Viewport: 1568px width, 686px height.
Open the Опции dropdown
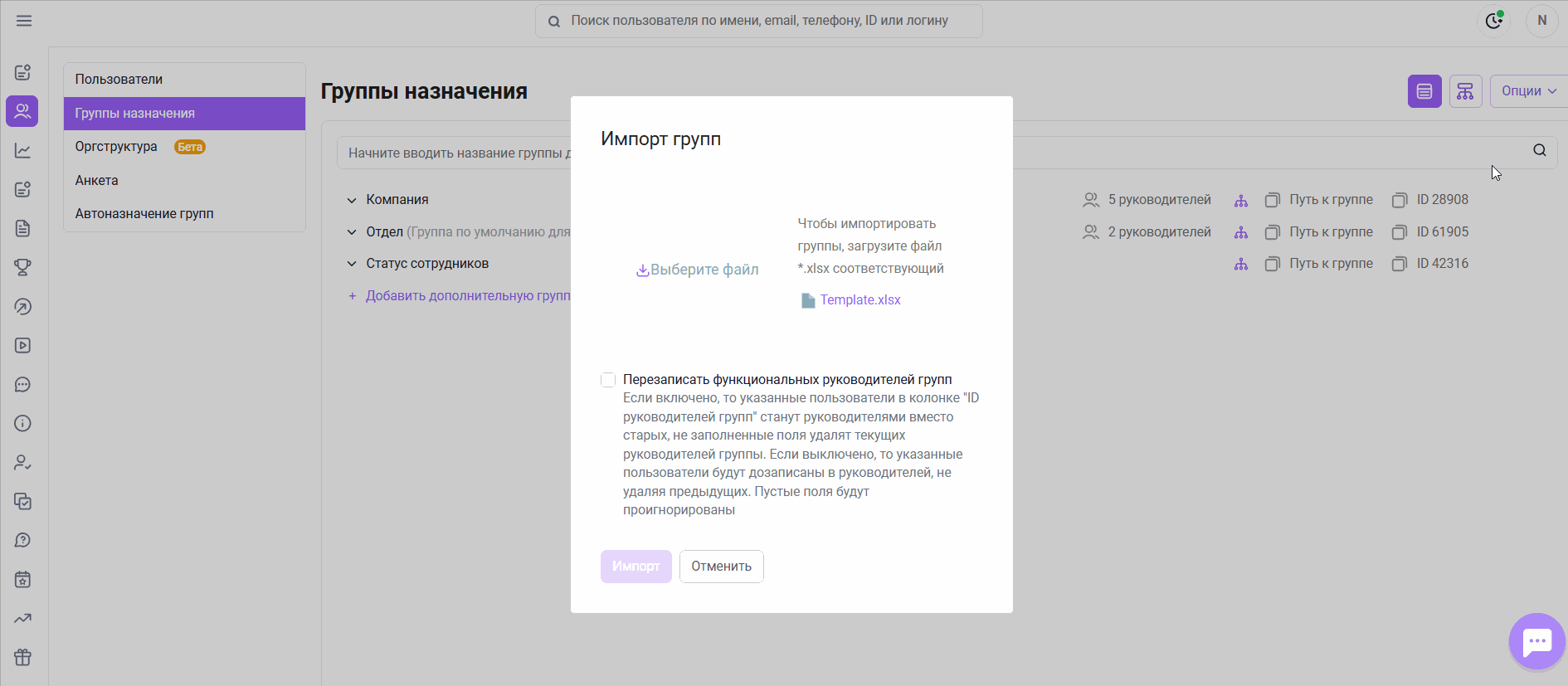click(1529, 91)
